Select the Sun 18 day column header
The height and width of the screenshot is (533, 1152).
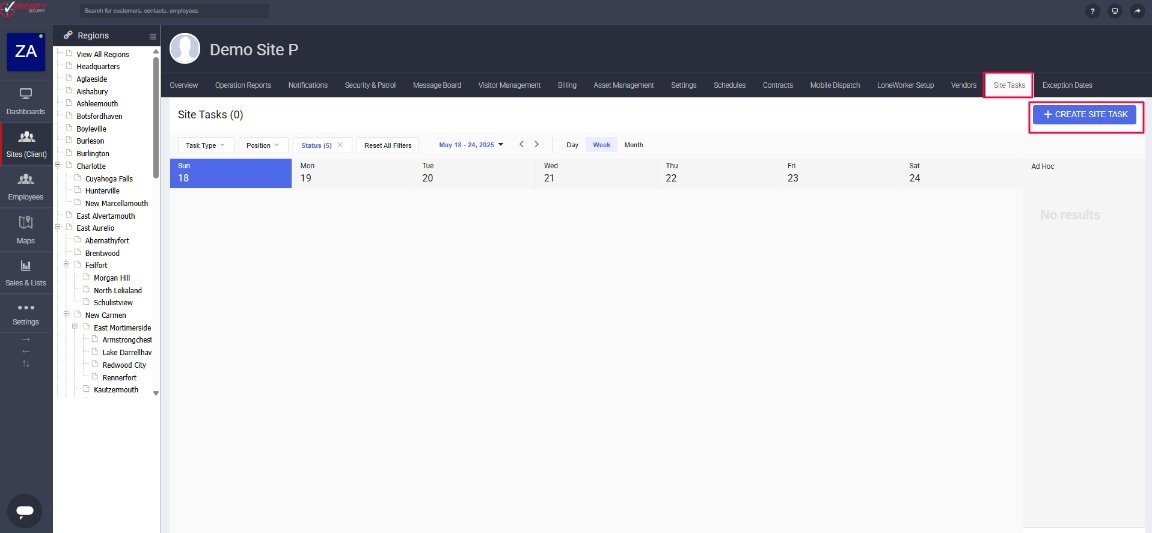pos(231,173)
